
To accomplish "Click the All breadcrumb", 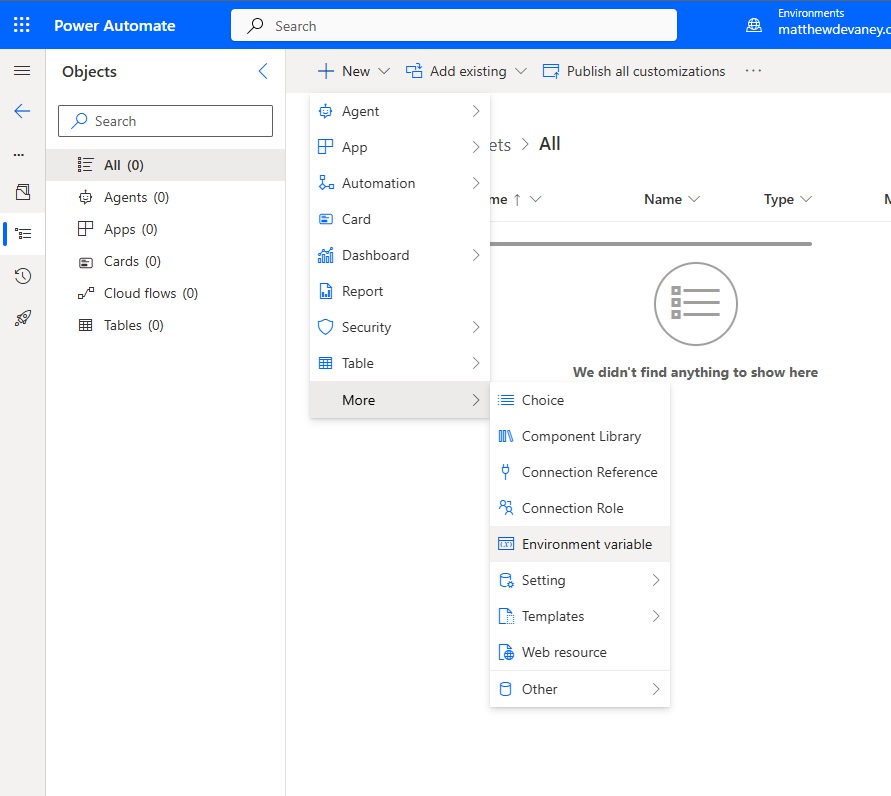I will pyautogui.click(x=549, y=144).
